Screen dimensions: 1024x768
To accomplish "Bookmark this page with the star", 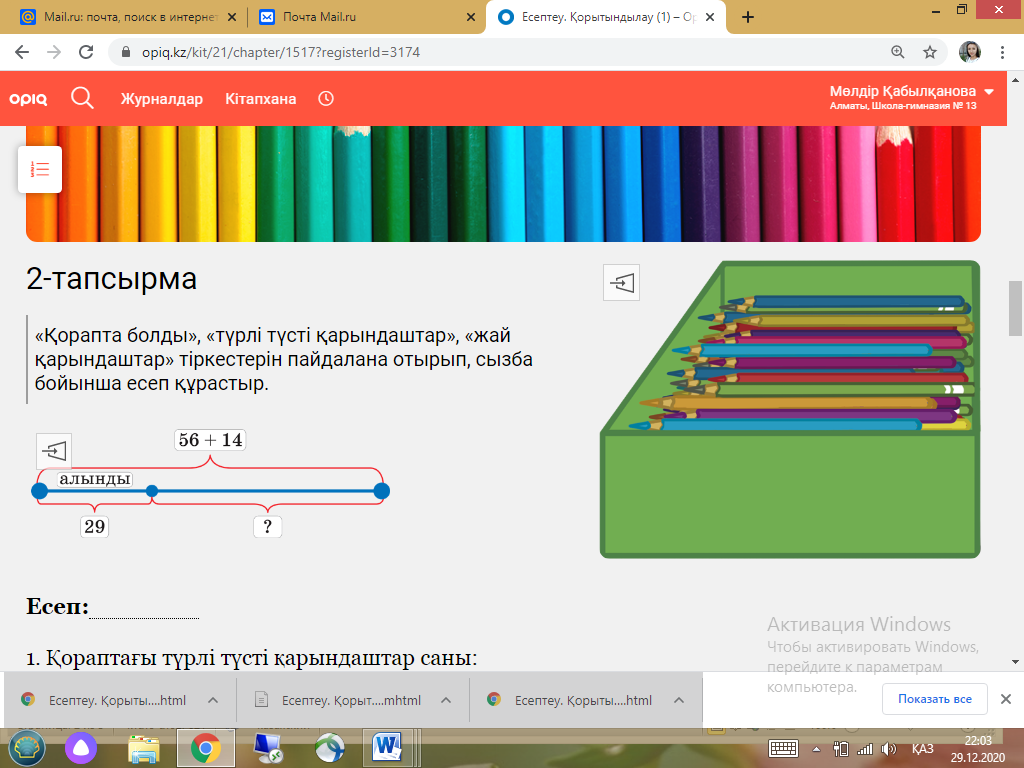I will click(x=930, y=52).
